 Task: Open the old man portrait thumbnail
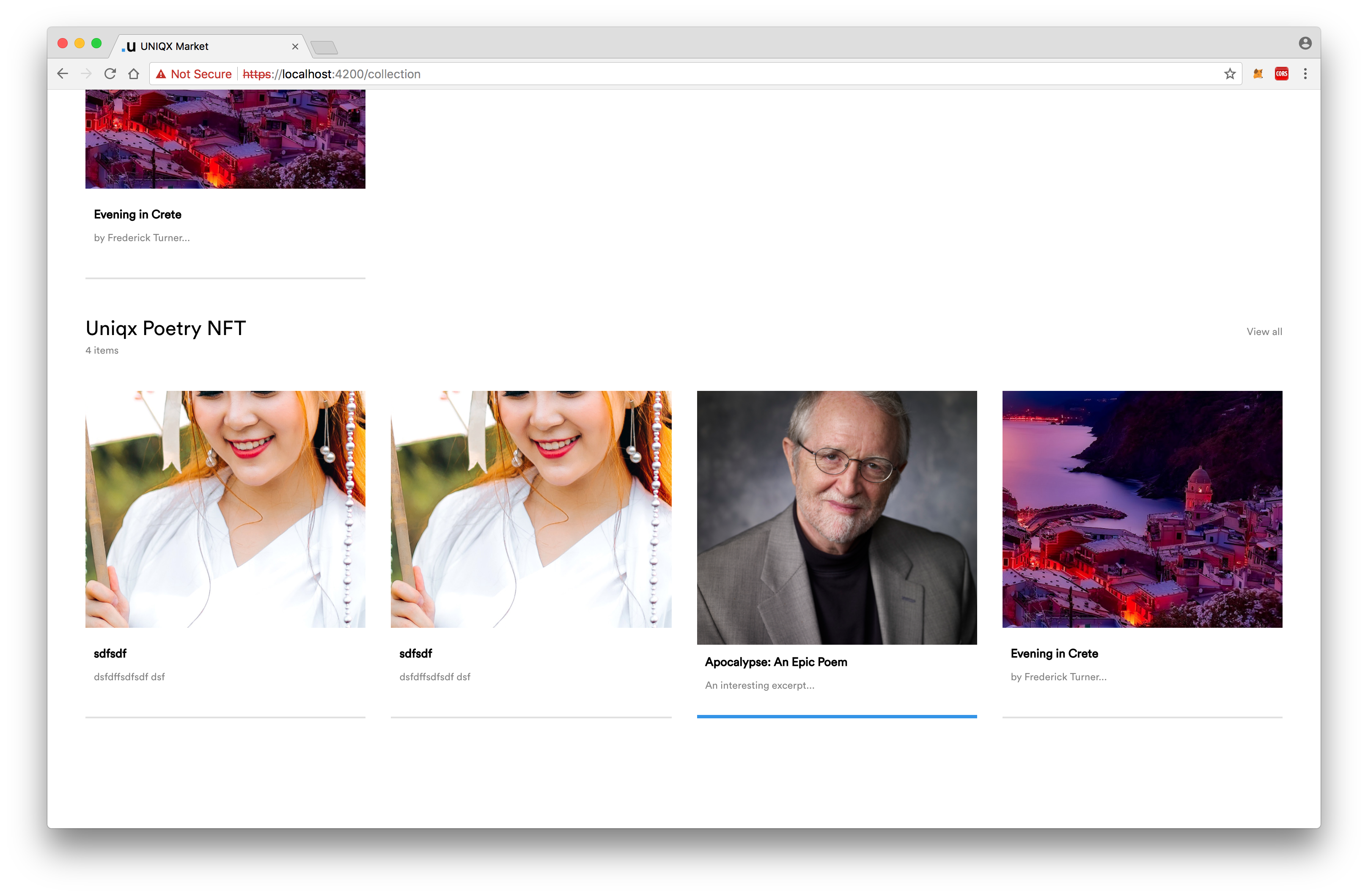click(836, 517)
